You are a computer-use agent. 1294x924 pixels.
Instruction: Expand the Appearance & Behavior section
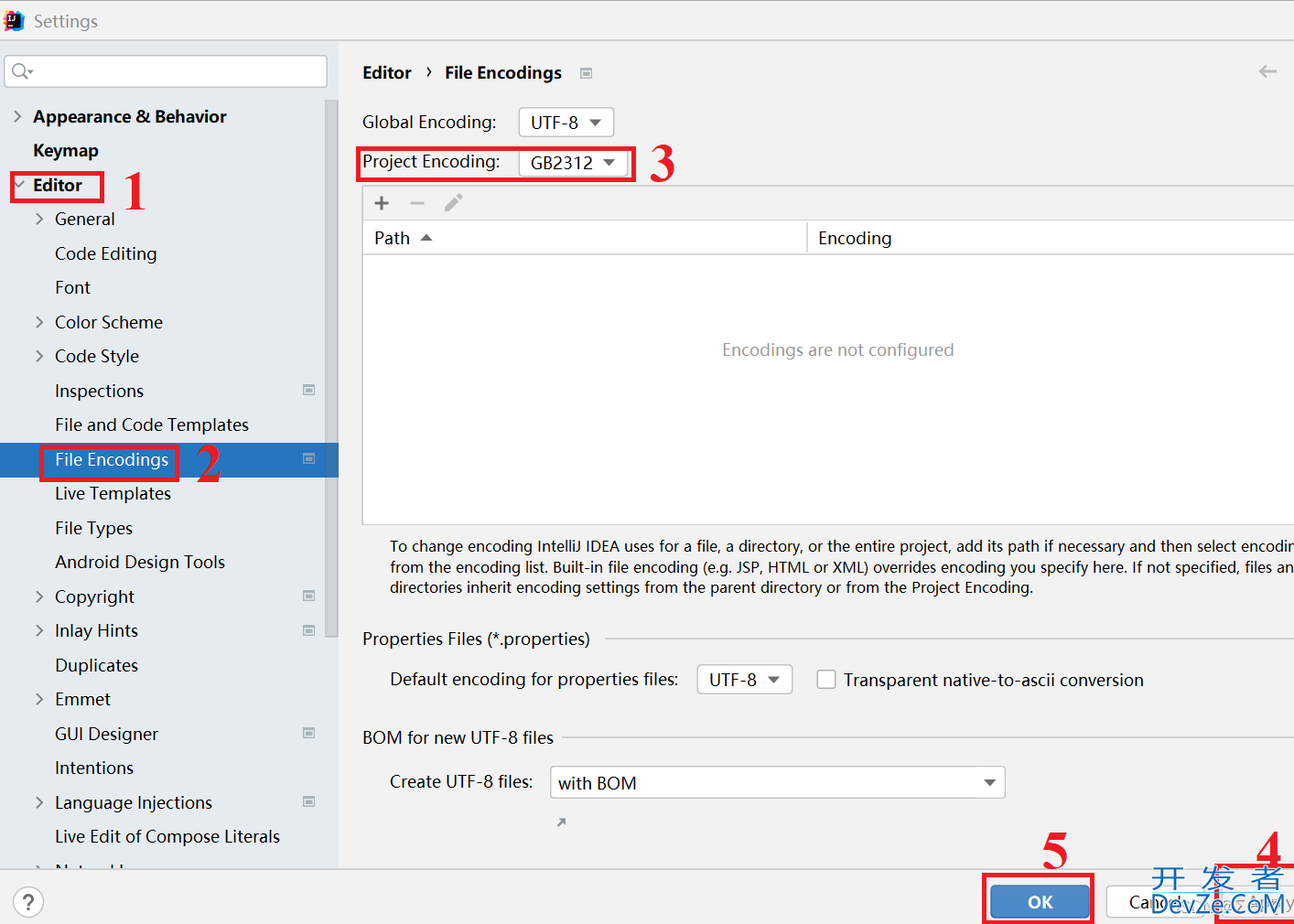click(x=17, y=116)
